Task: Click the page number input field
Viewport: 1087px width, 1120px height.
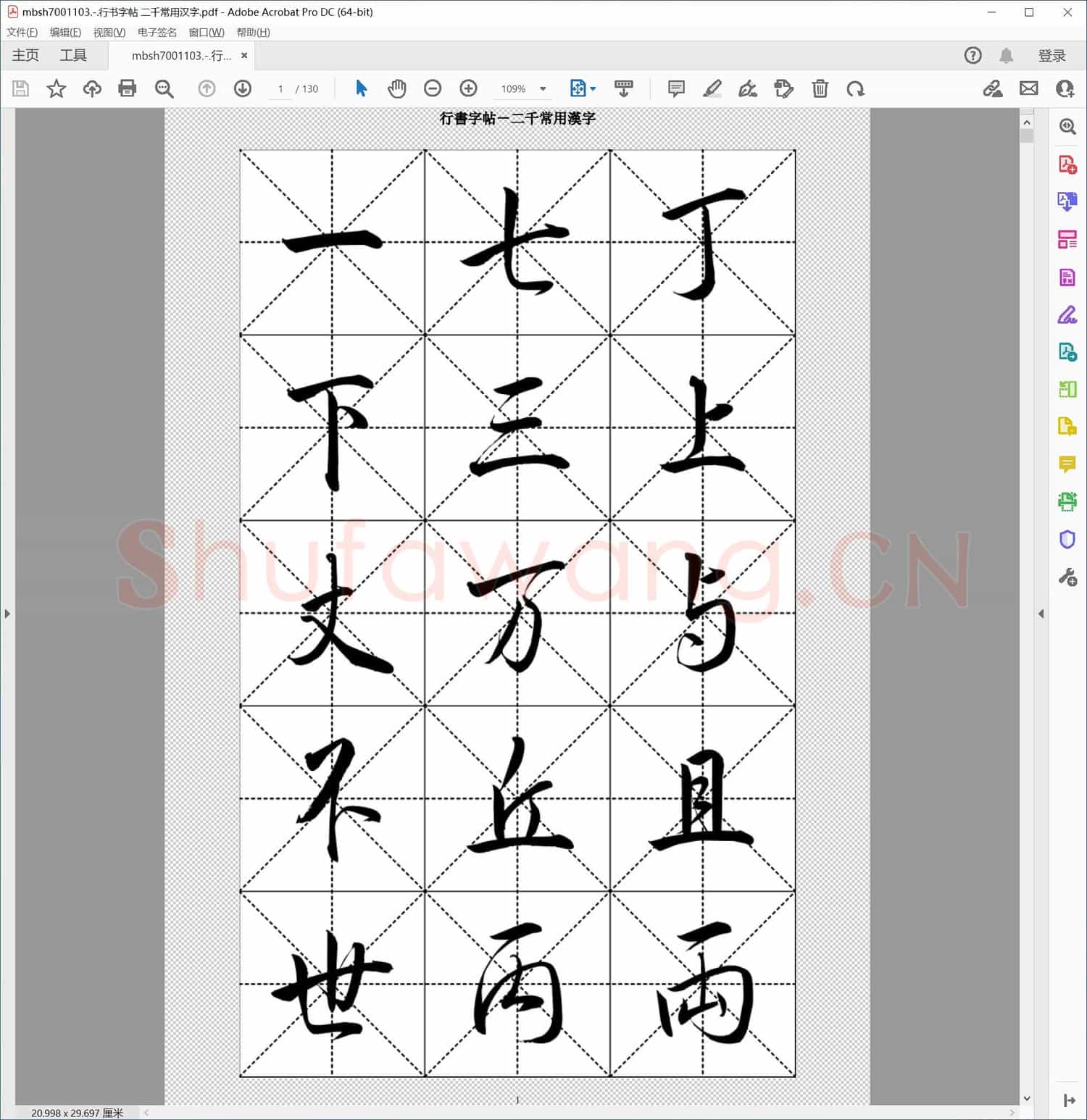Action: (281, 88)
